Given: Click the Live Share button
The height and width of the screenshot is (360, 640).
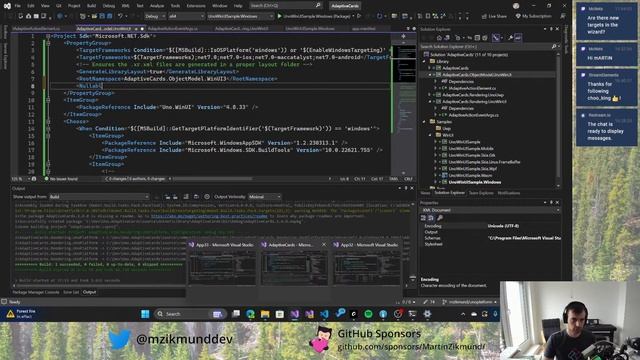Looking at the screenshot, I should click(494, 16).
